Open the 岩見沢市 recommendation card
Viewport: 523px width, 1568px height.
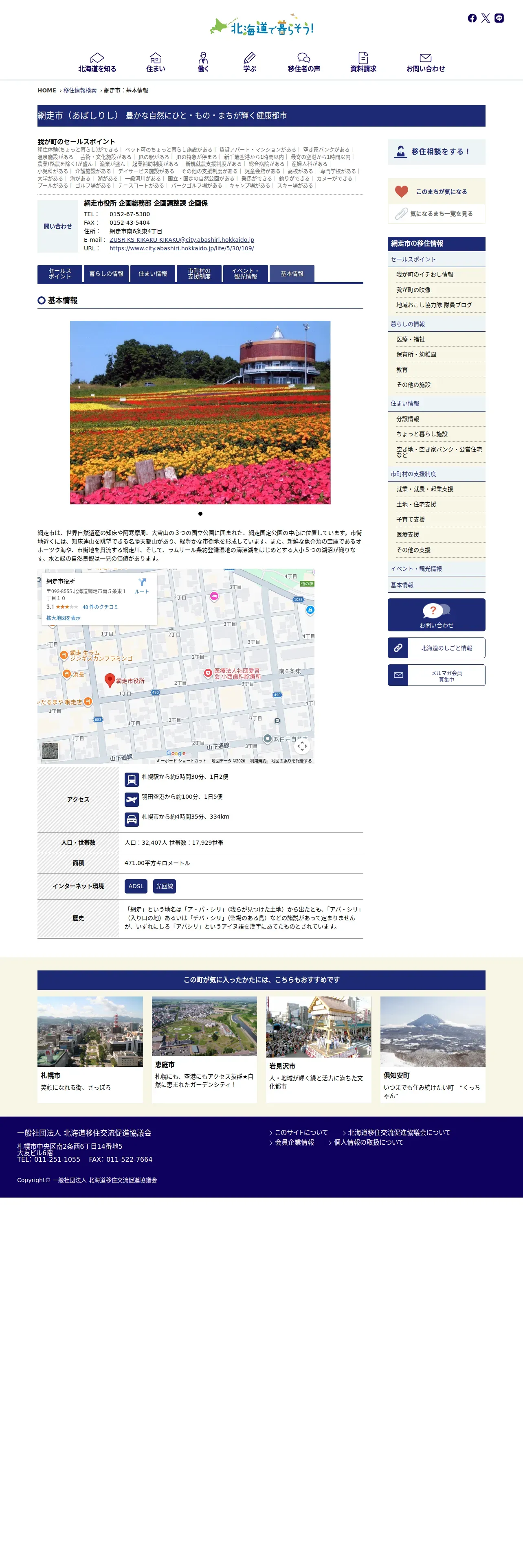[x=319, y=1049]
